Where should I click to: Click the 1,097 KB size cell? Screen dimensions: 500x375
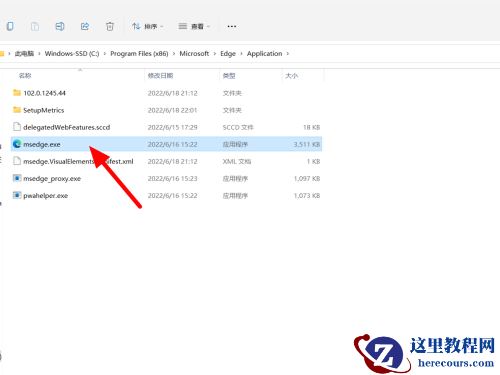click(307, 179)
